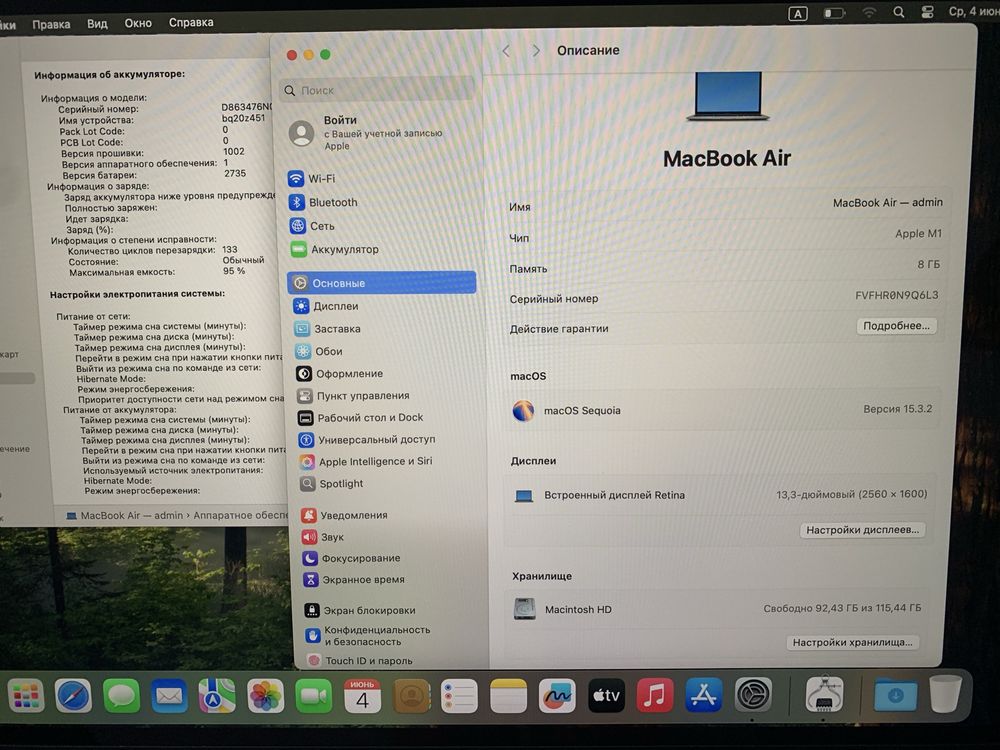Open Apple TV app in Dock

pyautogui.click(x=606, y=695)
